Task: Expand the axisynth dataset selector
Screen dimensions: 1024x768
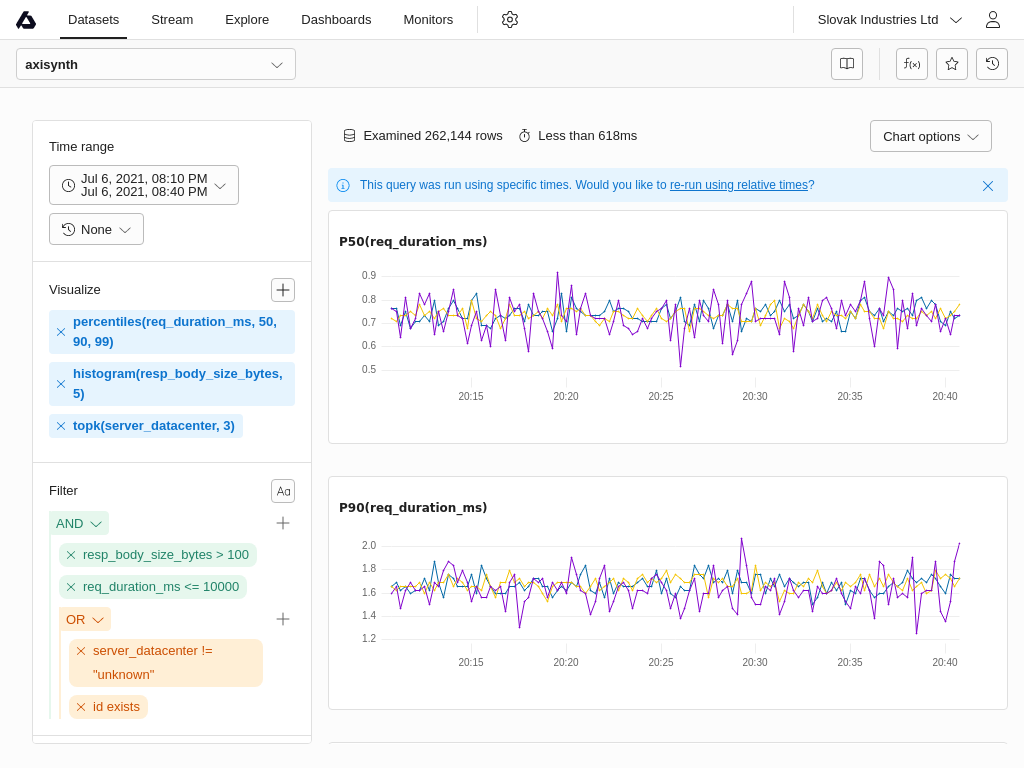Action: 156,64
